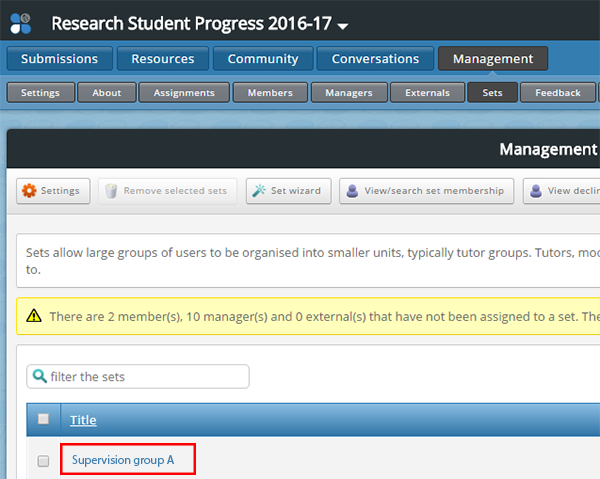The width and height of the screenshot is (600, 479).
Task: Open the Research Student Progress 2016-17 dropdown arrow
Action: 342,26
